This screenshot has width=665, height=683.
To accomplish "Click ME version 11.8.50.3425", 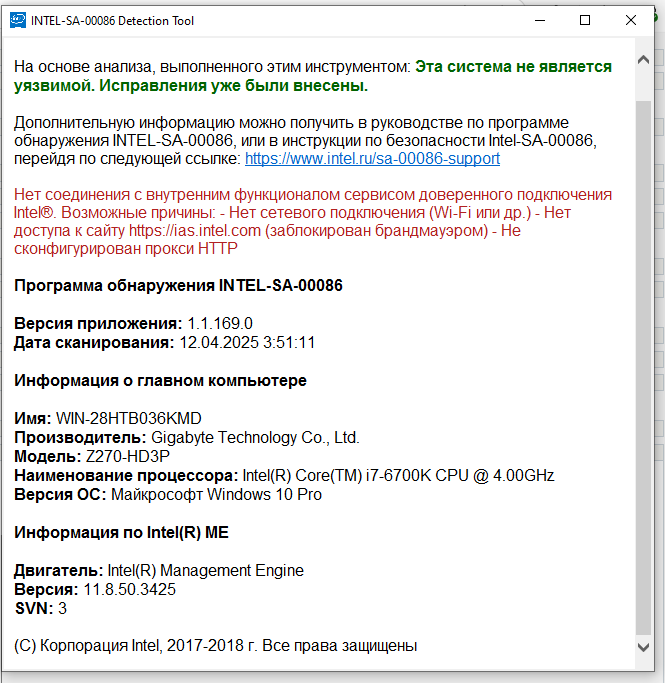I will 129,589.
